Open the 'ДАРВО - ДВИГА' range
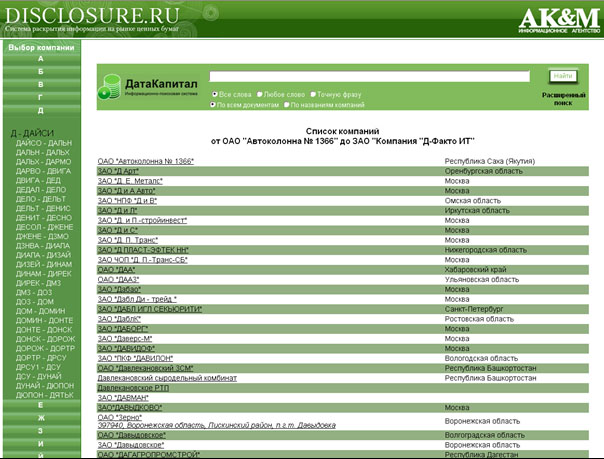The width and height of the screenshot is (604, 459). [x=44, y=171]
